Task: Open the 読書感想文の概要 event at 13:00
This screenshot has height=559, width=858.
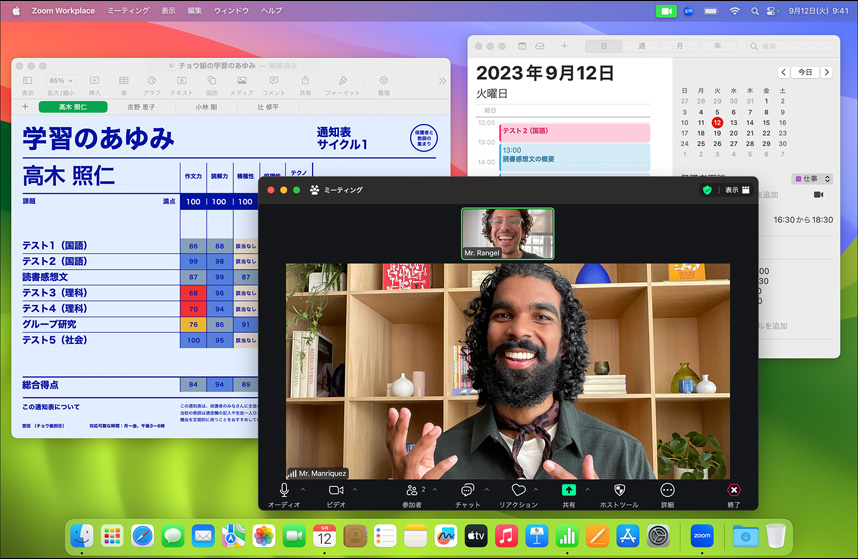Action: click(x=575, y=158)
